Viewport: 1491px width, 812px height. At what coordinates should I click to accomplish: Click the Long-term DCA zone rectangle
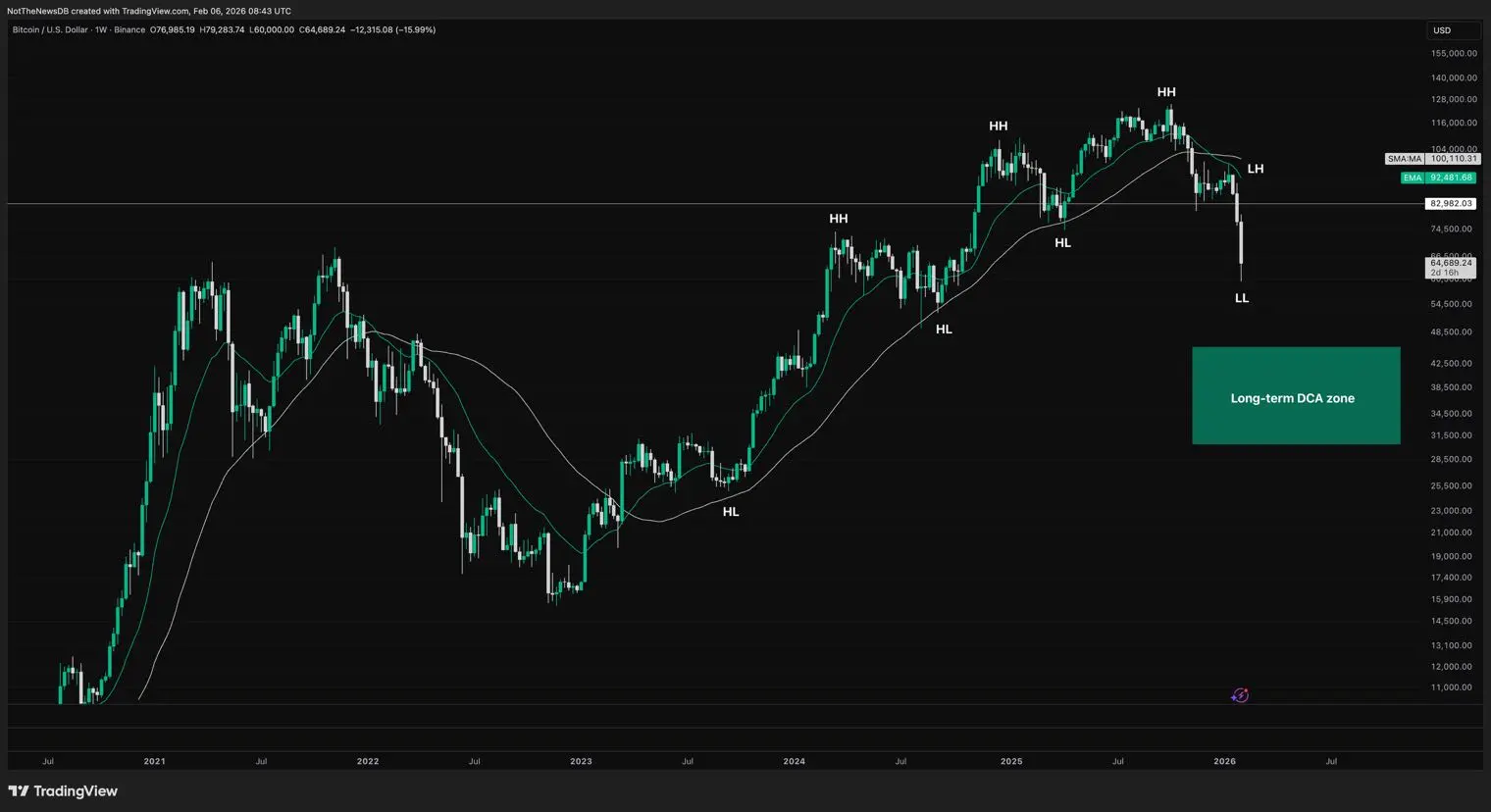pos(1296,396)
